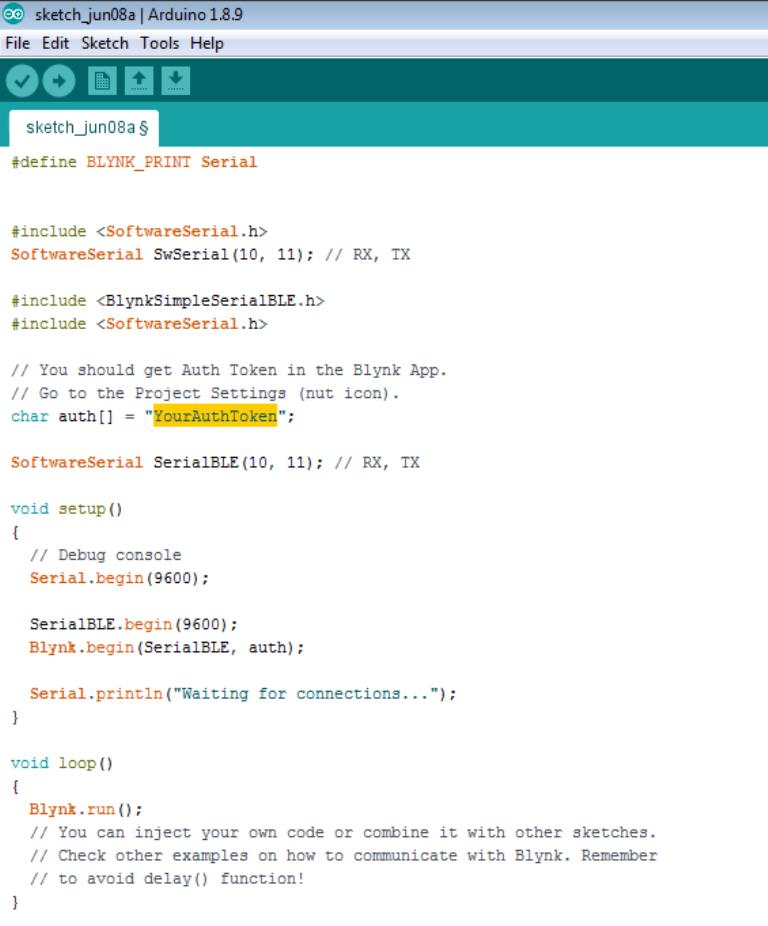The height and width of the screenshot is (926, 768).
Task: Open the Edit menu
Action: click(x=54, y=43)
